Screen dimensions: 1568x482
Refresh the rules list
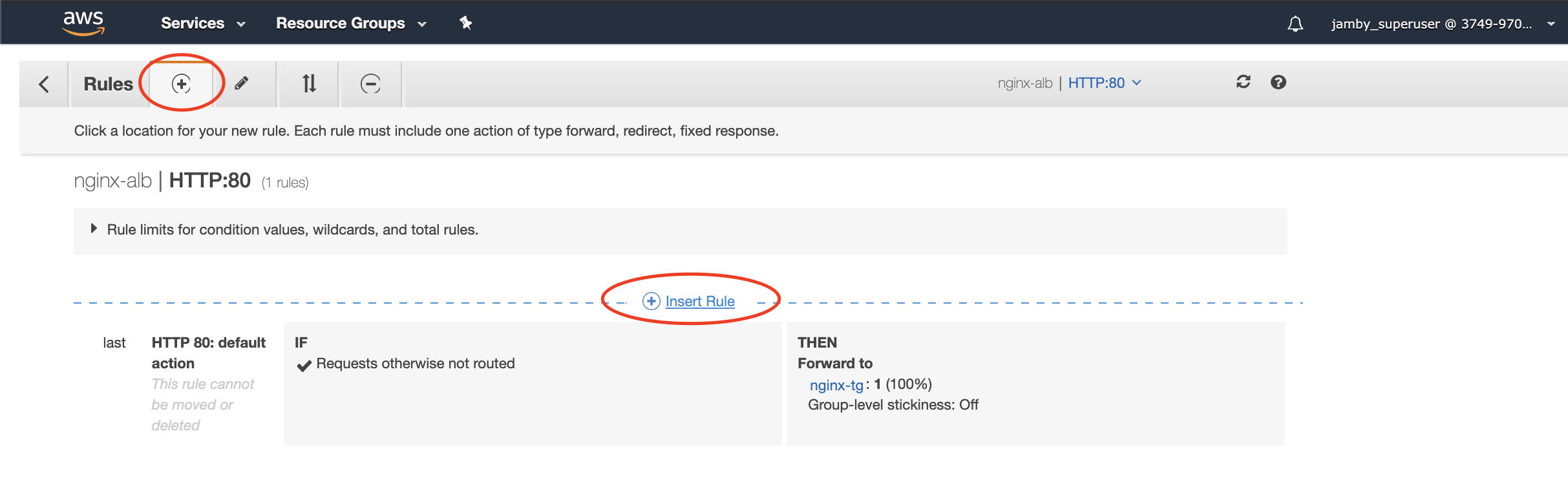pyautogui.click(x=1243, y=82)
